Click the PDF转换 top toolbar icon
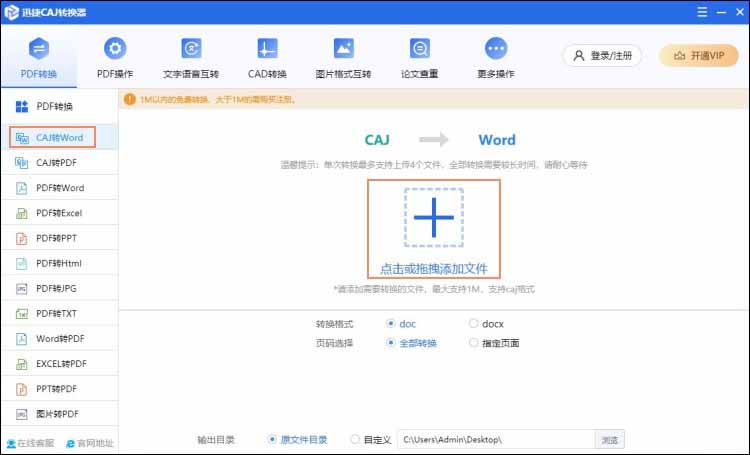750x455 pixels. tap(39, 50)
